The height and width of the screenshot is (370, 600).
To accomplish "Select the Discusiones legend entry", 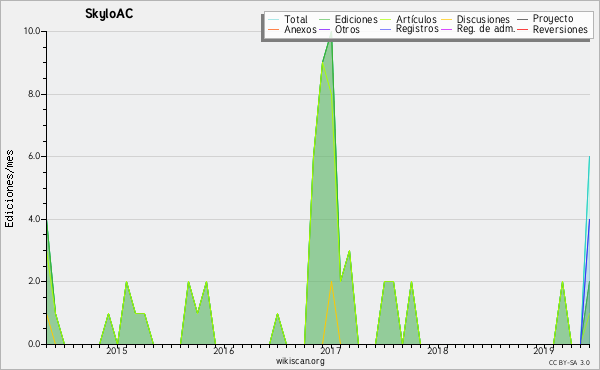I will coord(483,19).
